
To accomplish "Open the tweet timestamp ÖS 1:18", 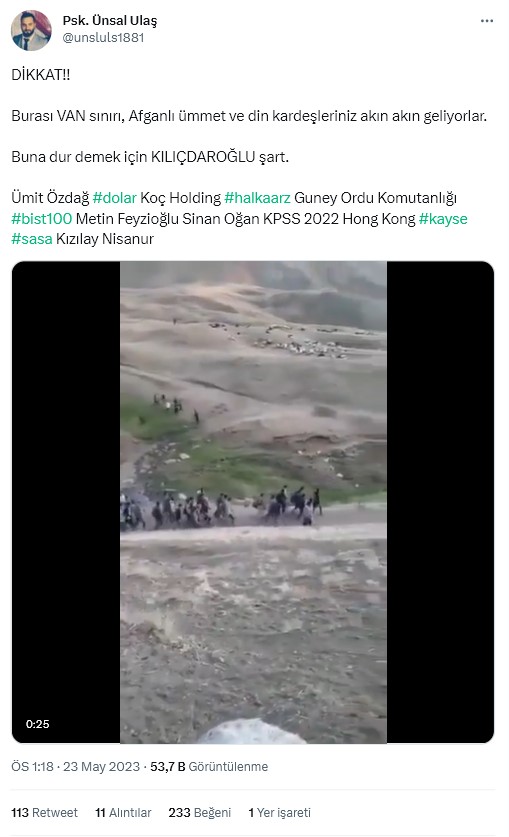I will (32, 767).
